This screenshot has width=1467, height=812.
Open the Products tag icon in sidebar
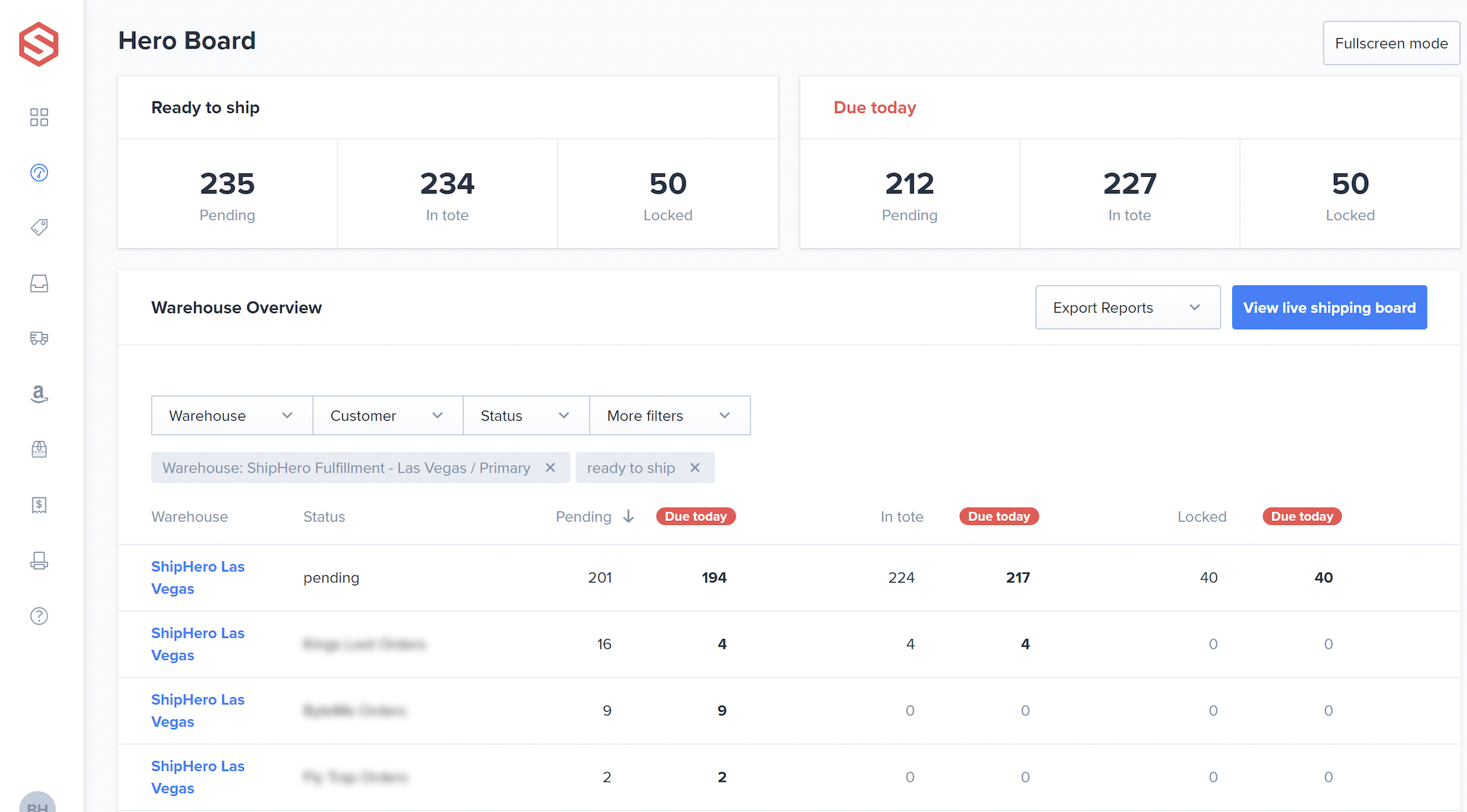(x=38, y=227)
